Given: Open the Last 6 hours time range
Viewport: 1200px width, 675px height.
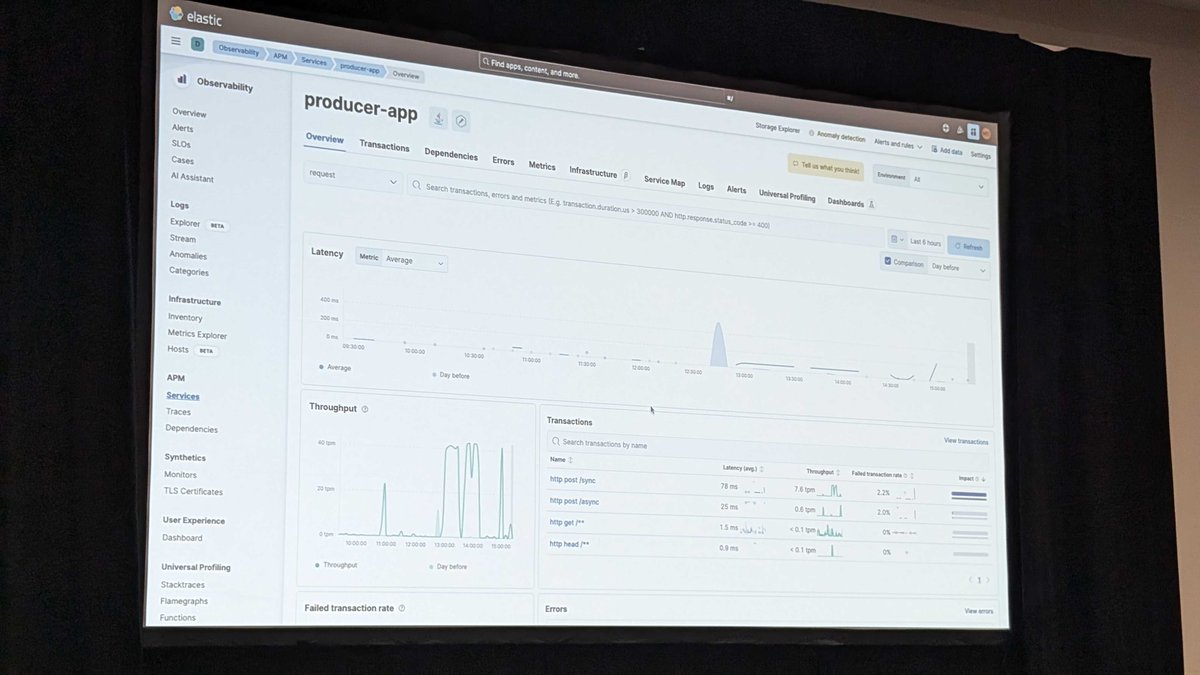Looking at the screenshot, I should click(x=925, y=243).
